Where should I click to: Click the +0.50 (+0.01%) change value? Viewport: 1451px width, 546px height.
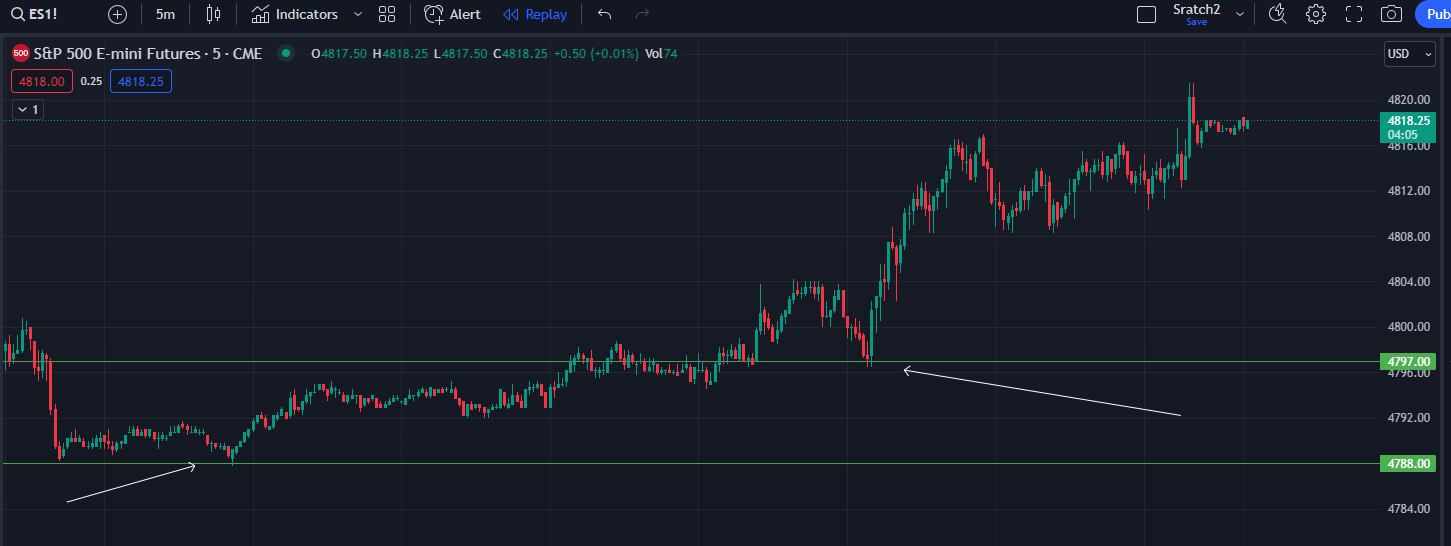click(597, 53)
